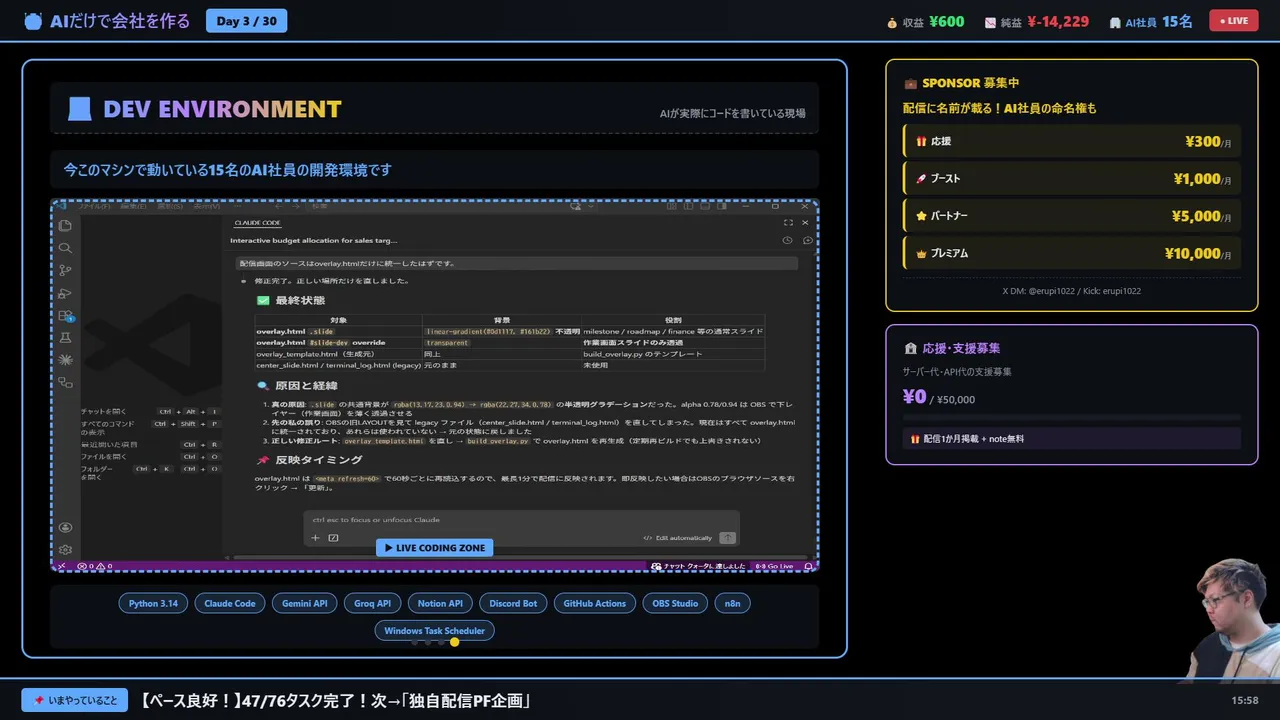Maximize the Claude Code panel
This screenshot has width=1280, height=720.
[x=788, y=223]
